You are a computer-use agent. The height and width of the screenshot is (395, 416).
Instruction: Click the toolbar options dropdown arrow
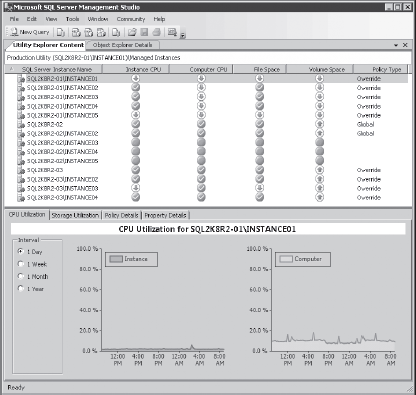[183, 35]
